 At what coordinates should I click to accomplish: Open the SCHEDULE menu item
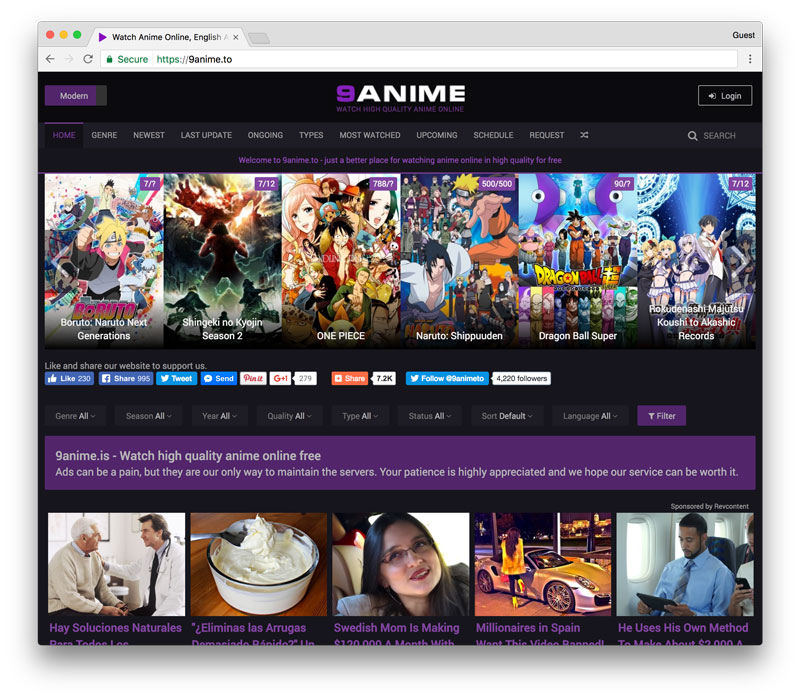(493, 135)
